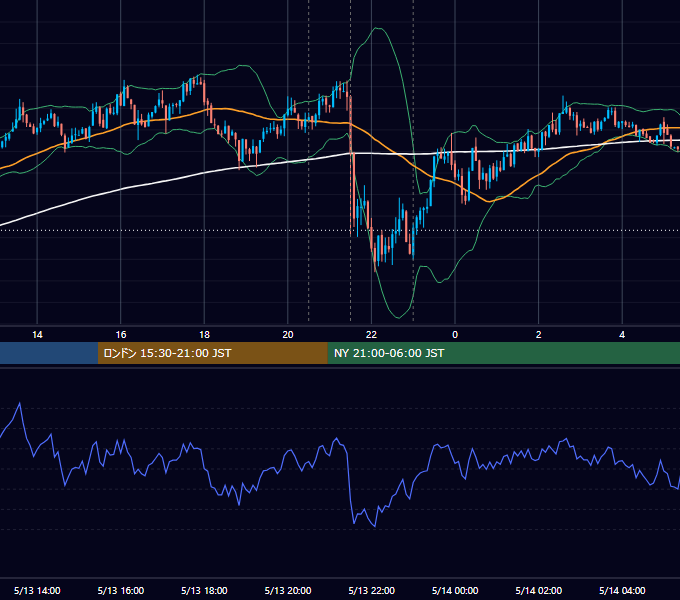Click the NY 21:00-06:00 JST session bar
Image resolution: width=680 pixels, height=600 pixels.
[503, 353]
